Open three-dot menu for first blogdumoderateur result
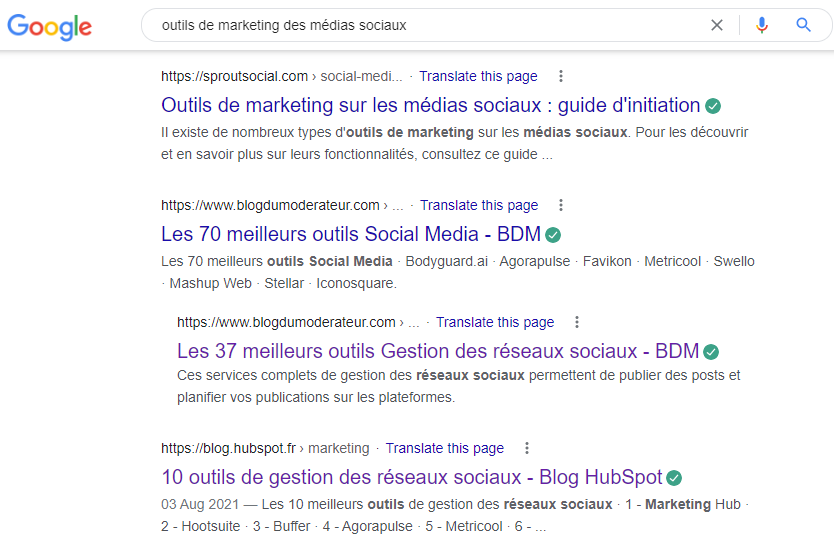This screenshot has width=834, height=545. click(x=561, y=205)
